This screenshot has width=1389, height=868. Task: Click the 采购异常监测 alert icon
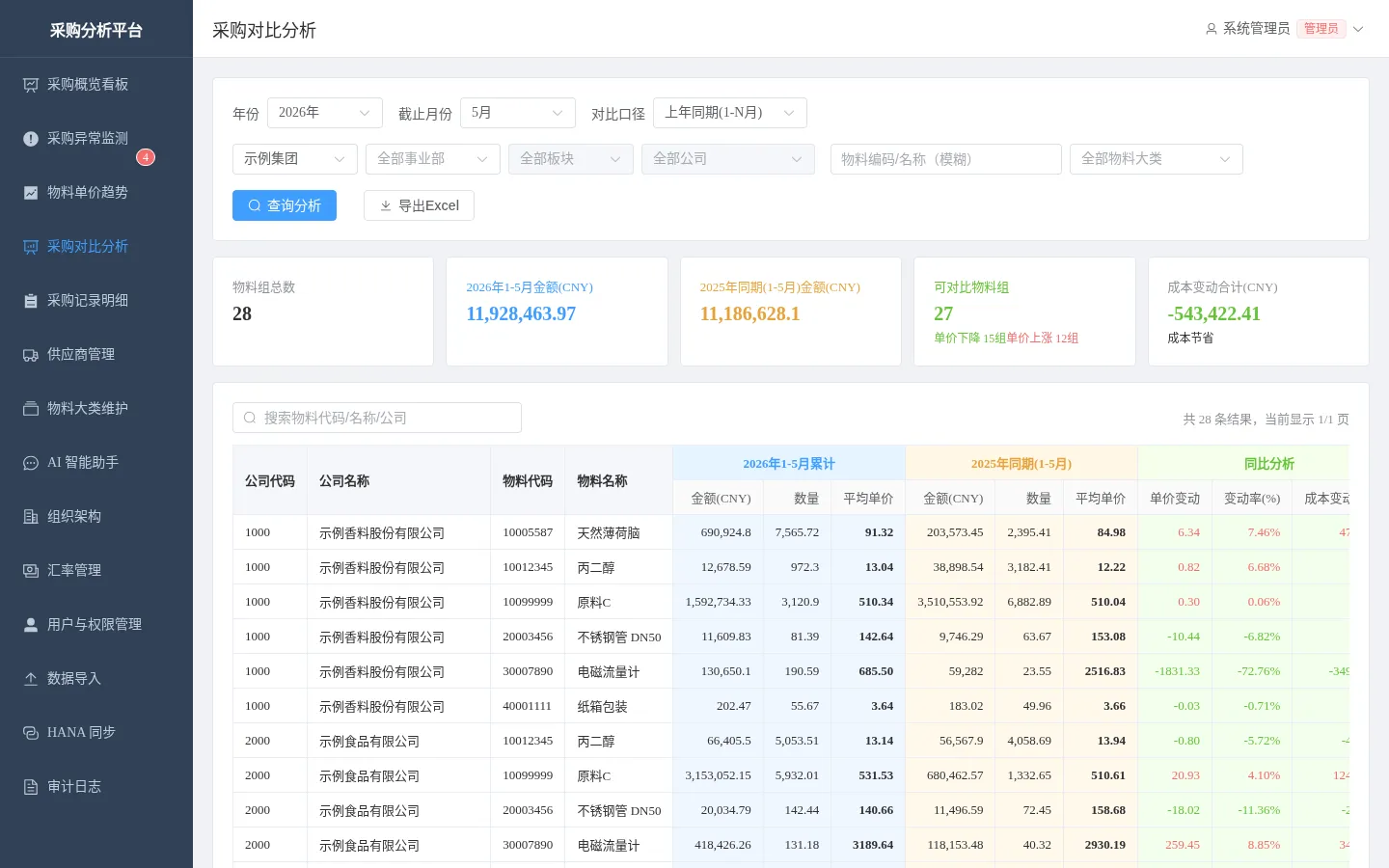point(31,139)
